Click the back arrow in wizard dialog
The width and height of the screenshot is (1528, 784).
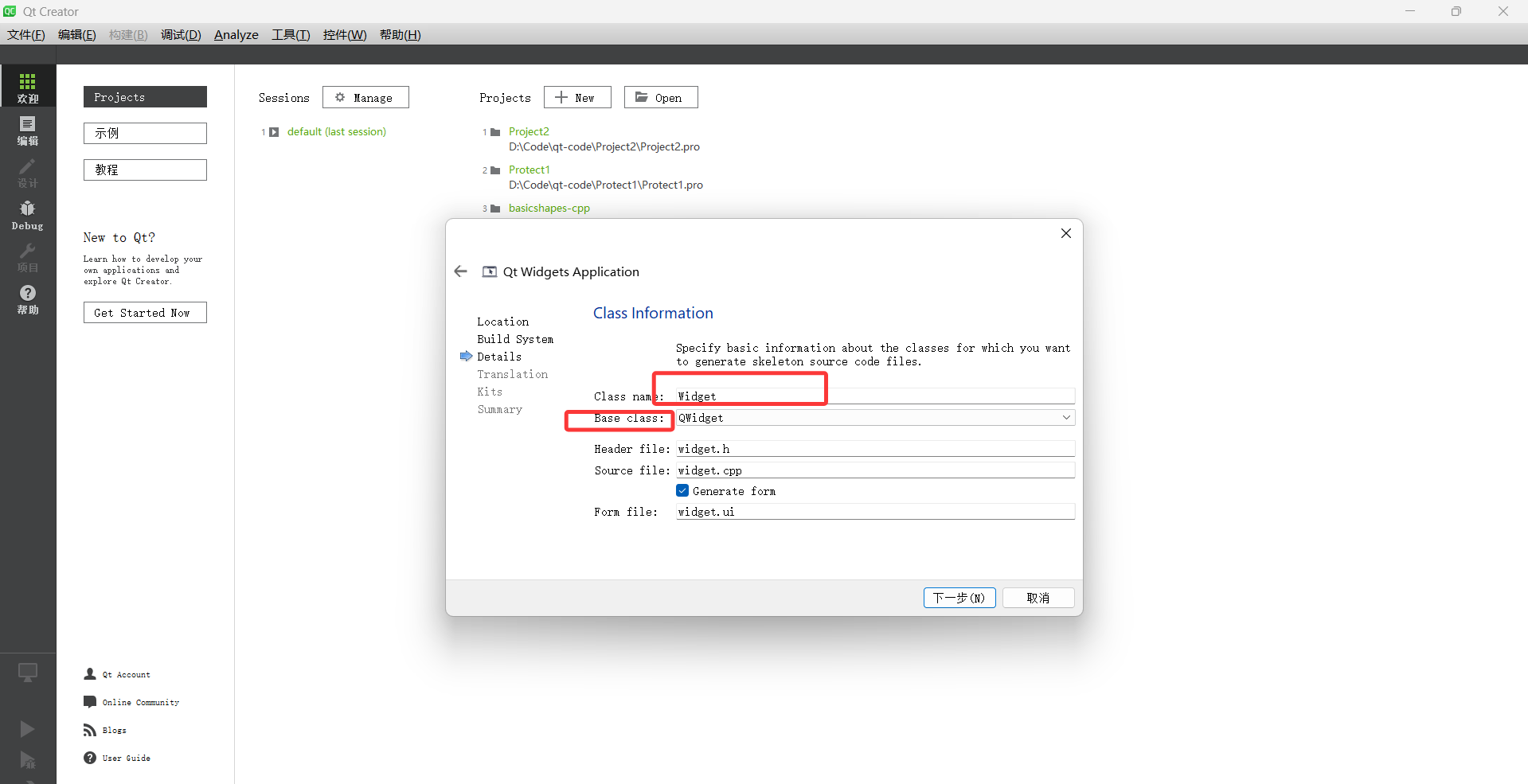(x=460, y=271)
